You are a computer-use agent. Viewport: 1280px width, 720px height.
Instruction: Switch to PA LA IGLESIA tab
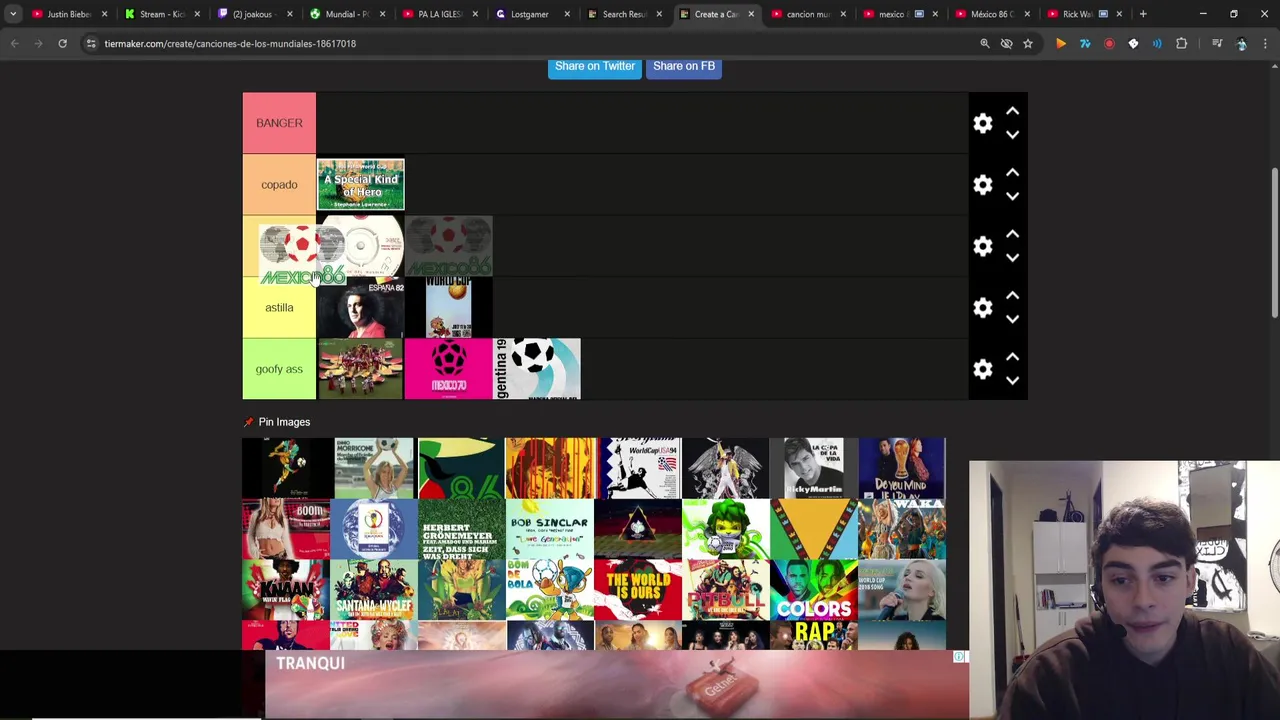coord(438,14)
